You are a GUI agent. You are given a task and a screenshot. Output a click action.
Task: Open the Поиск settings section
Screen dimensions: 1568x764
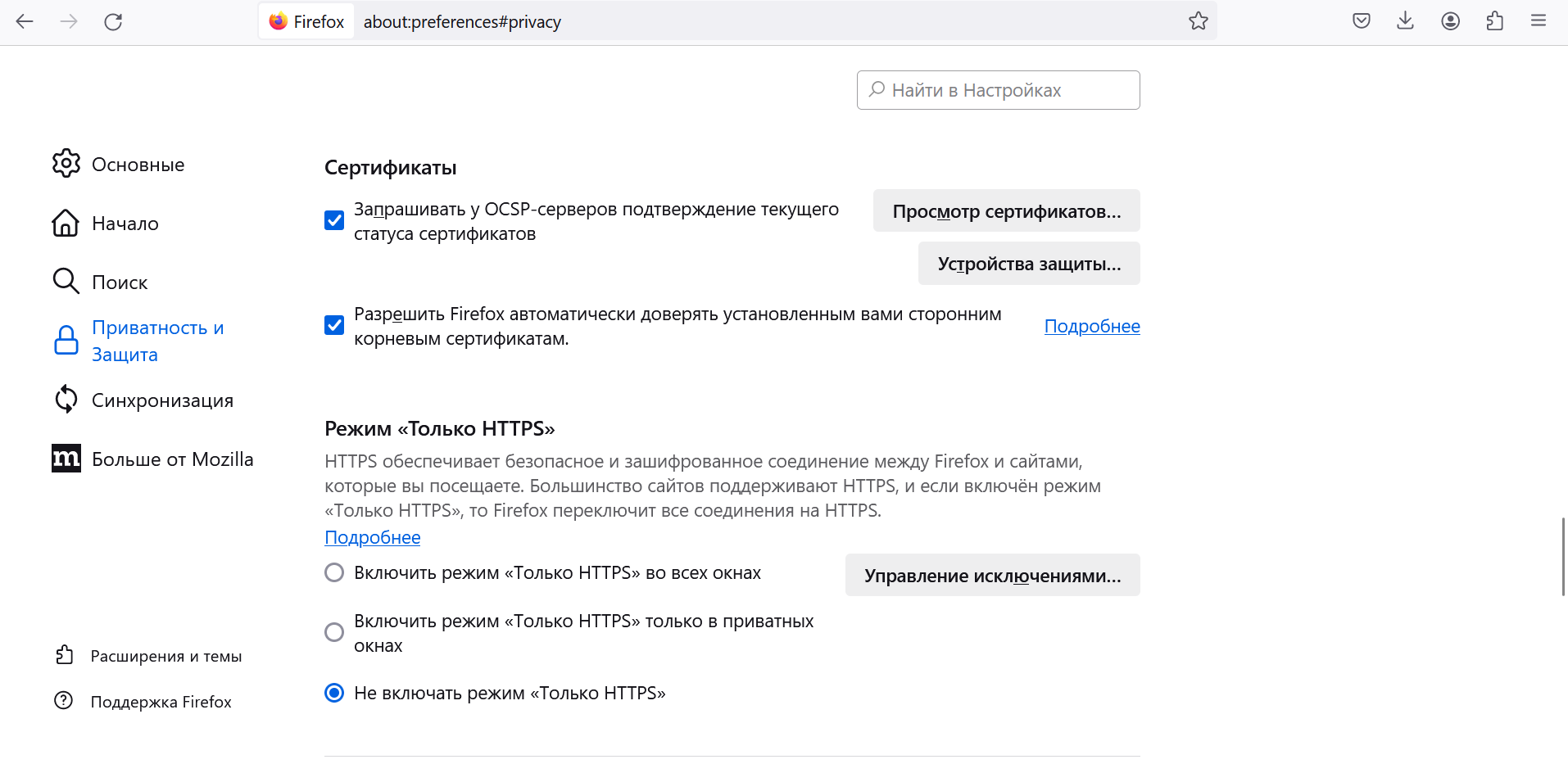click(x=120, y=283)
